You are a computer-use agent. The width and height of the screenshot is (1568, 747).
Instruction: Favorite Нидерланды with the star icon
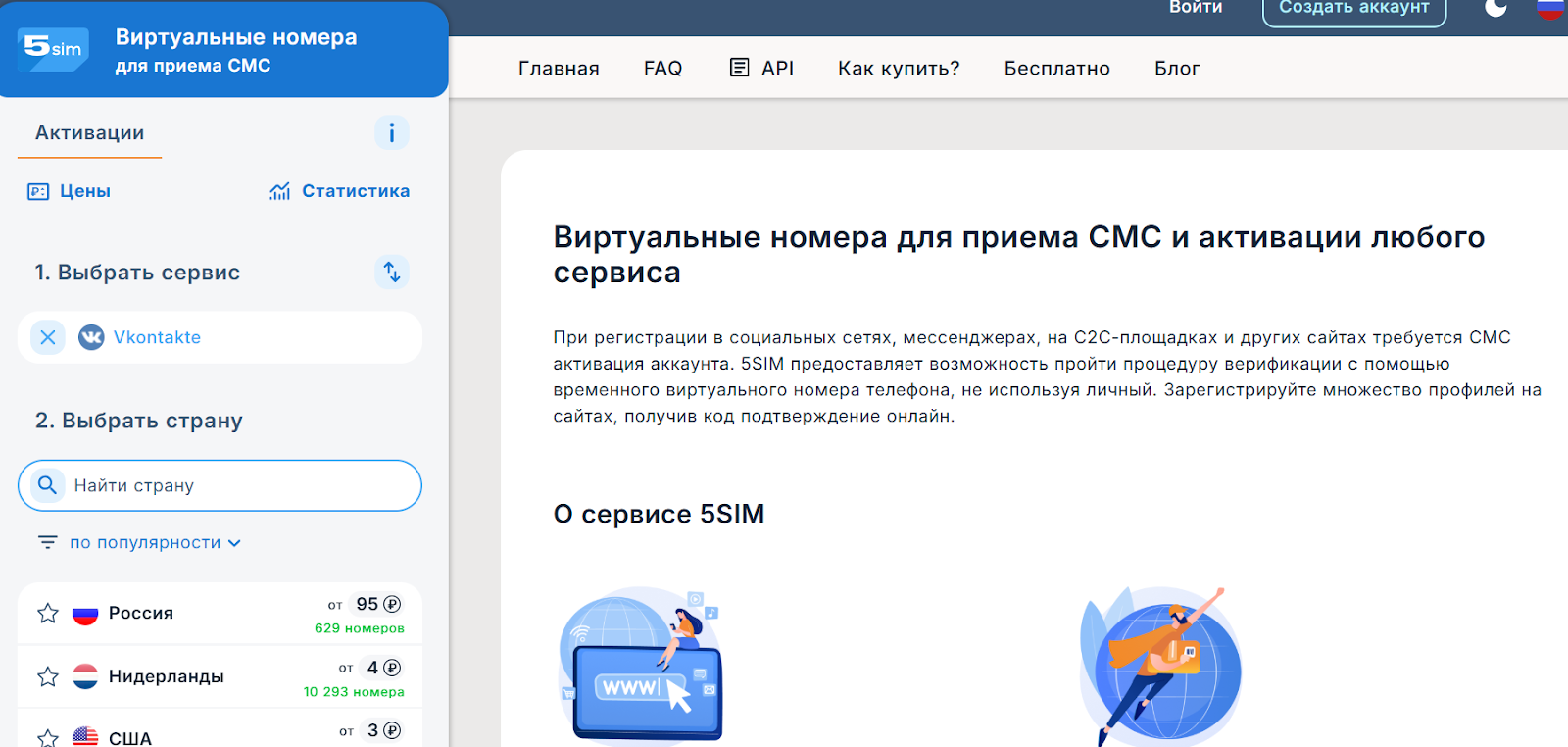click(48, 676)
